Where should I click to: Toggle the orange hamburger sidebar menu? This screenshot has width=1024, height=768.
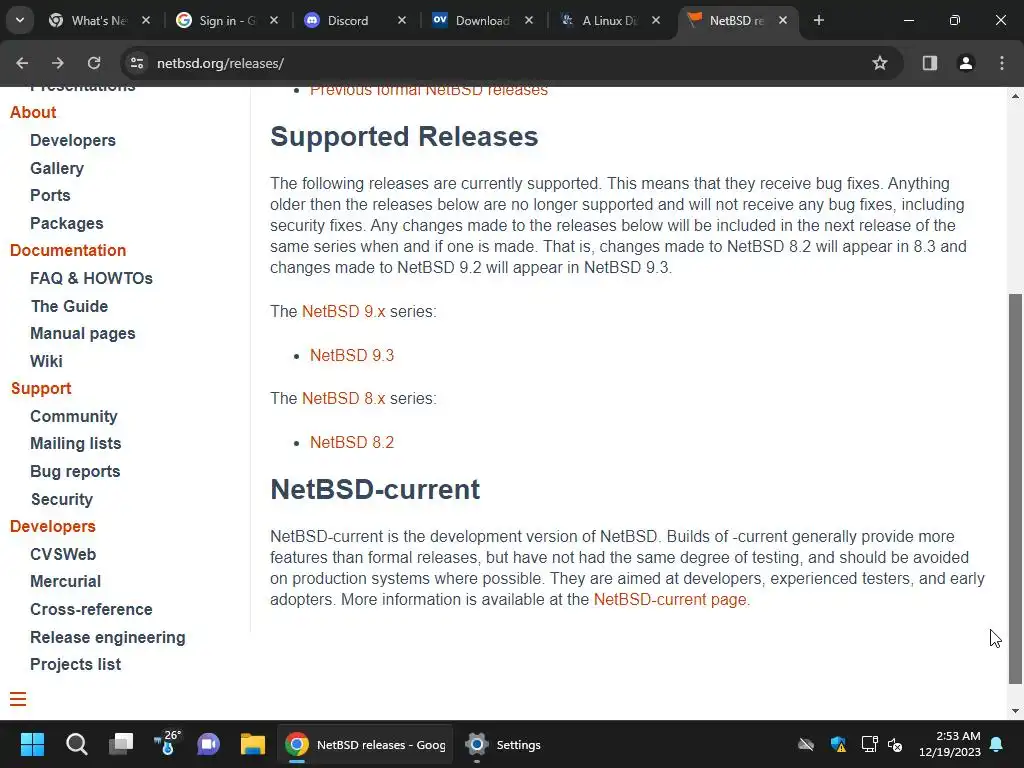pos(18,699)
